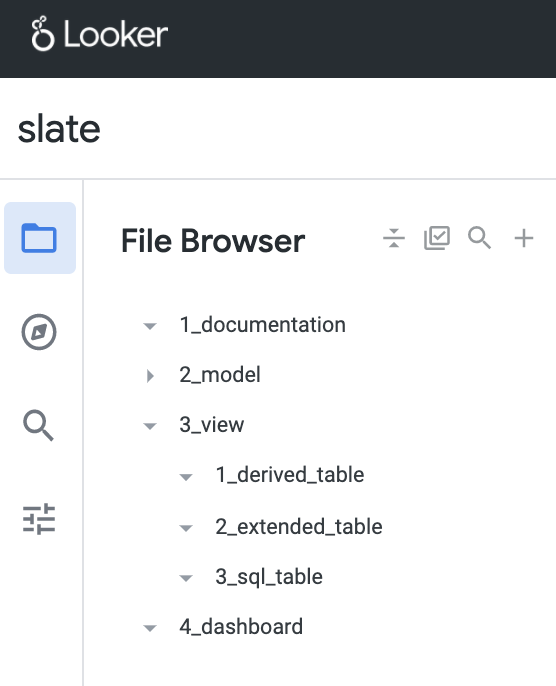
Task: Collapse the 2_extended_table subfolder arrow
Action: click(x=186, y=528)
